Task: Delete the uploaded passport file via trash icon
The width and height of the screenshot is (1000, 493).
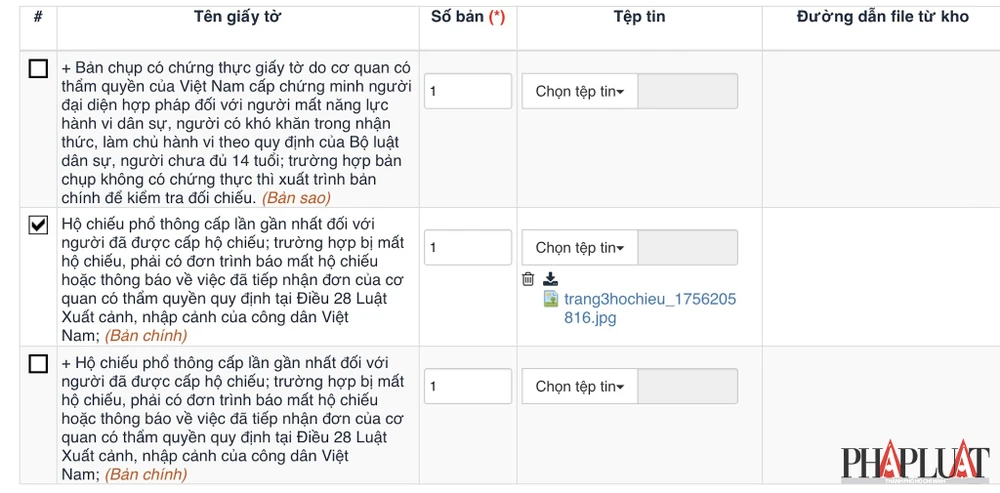Action: 528,279
